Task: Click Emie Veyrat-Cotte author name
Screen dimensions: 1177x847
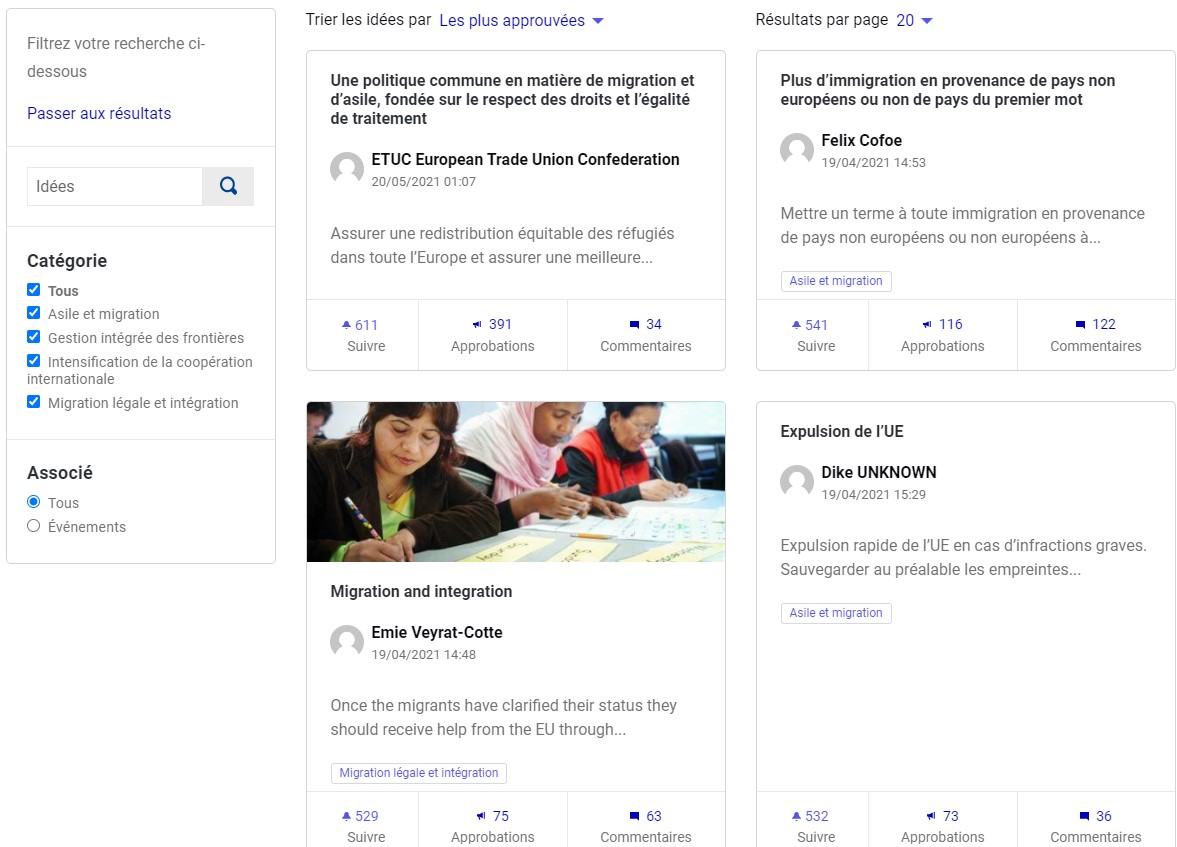Action: pos(437,632)
